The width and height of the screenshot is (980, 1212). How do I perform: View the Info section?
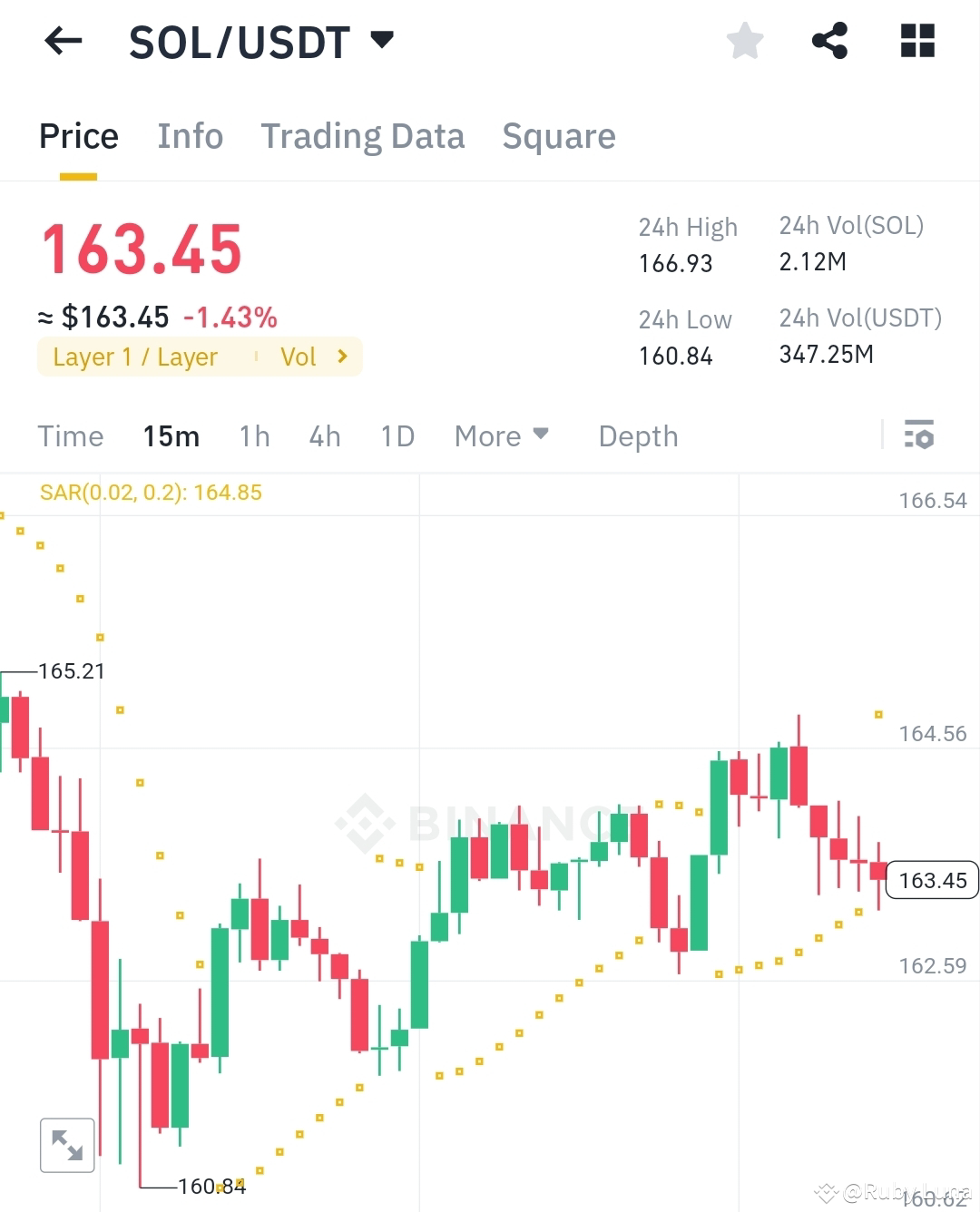pyautogui.click(x=191, y=136)
